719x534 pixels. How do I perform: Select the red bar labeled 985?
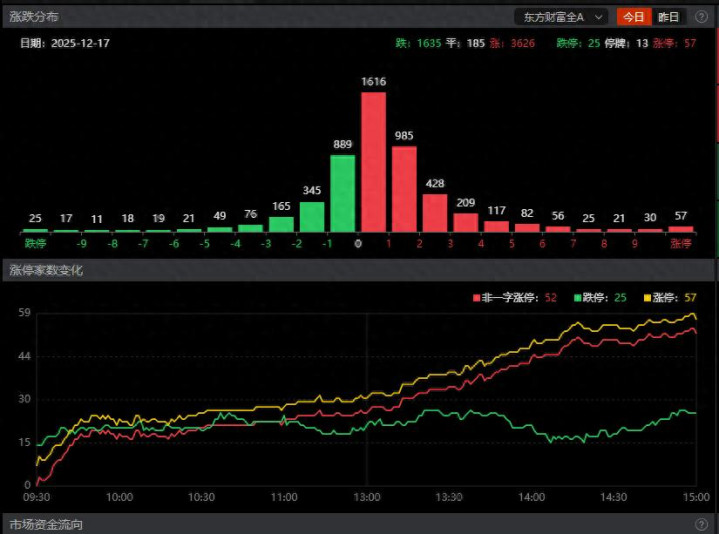(404, 189)
